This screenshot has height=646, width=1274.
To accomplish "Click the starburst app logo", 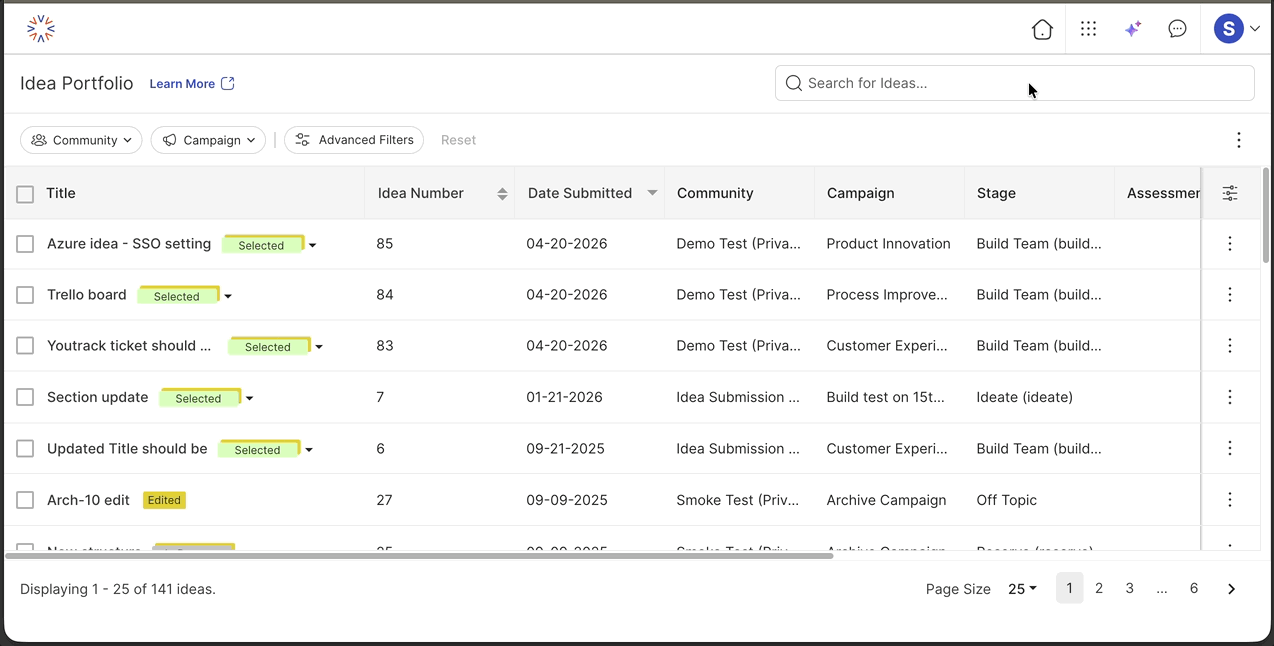I will 41,29.
